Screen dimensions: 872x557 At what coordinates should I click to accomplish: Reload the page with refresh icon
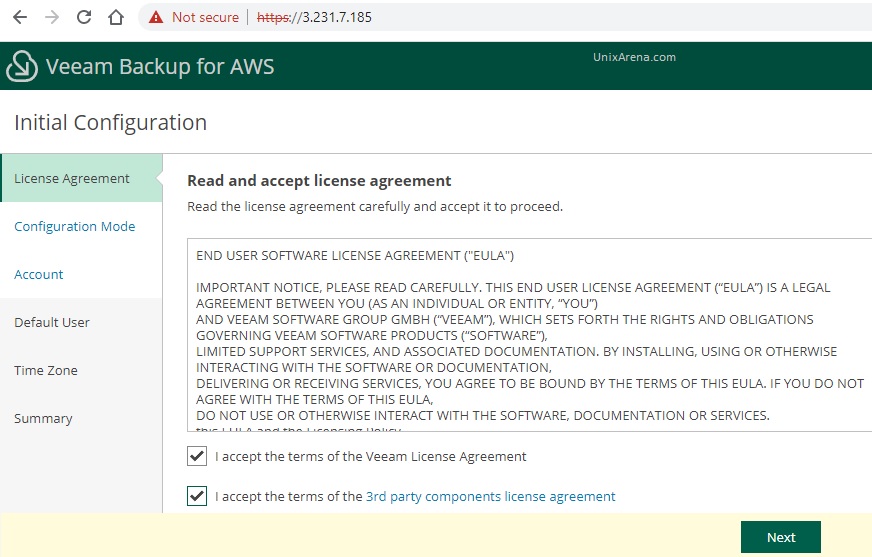[84, 17]
